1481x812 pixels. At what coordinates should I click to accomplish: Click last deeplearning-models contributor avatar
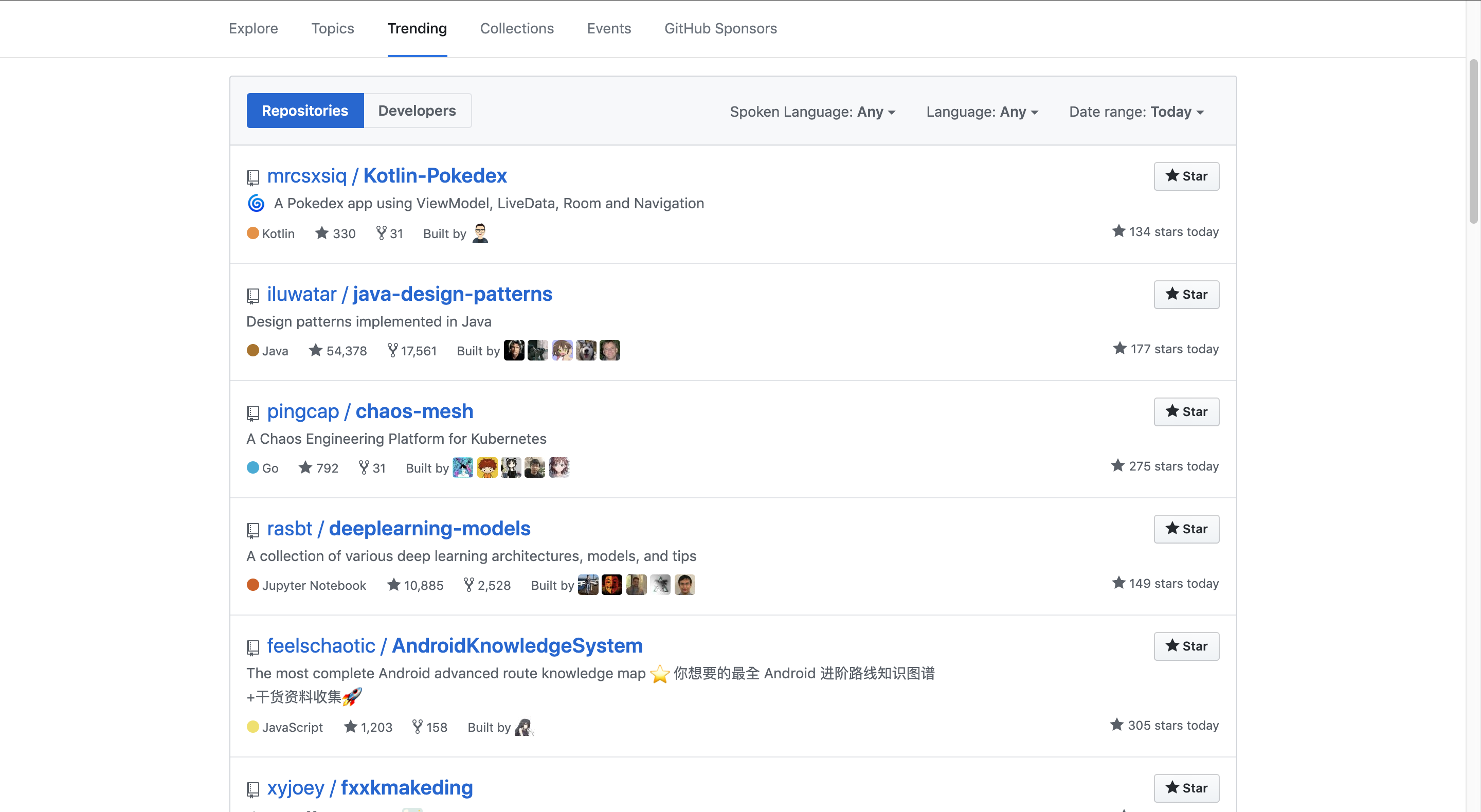click(x=685, y=585)
